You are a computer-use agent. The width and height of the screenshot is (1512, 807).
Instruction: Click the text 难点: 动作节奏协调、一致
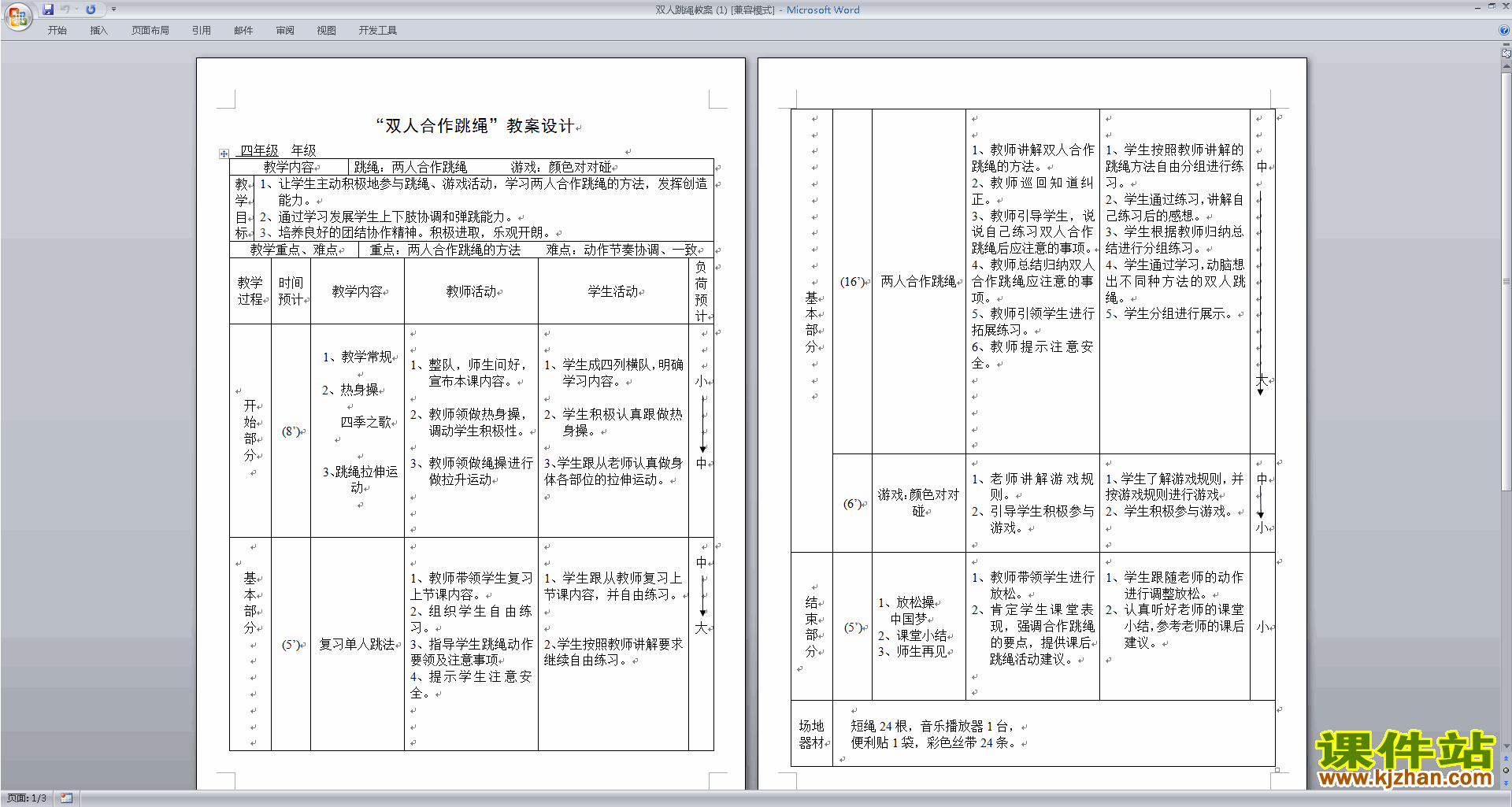coord(621,250)
